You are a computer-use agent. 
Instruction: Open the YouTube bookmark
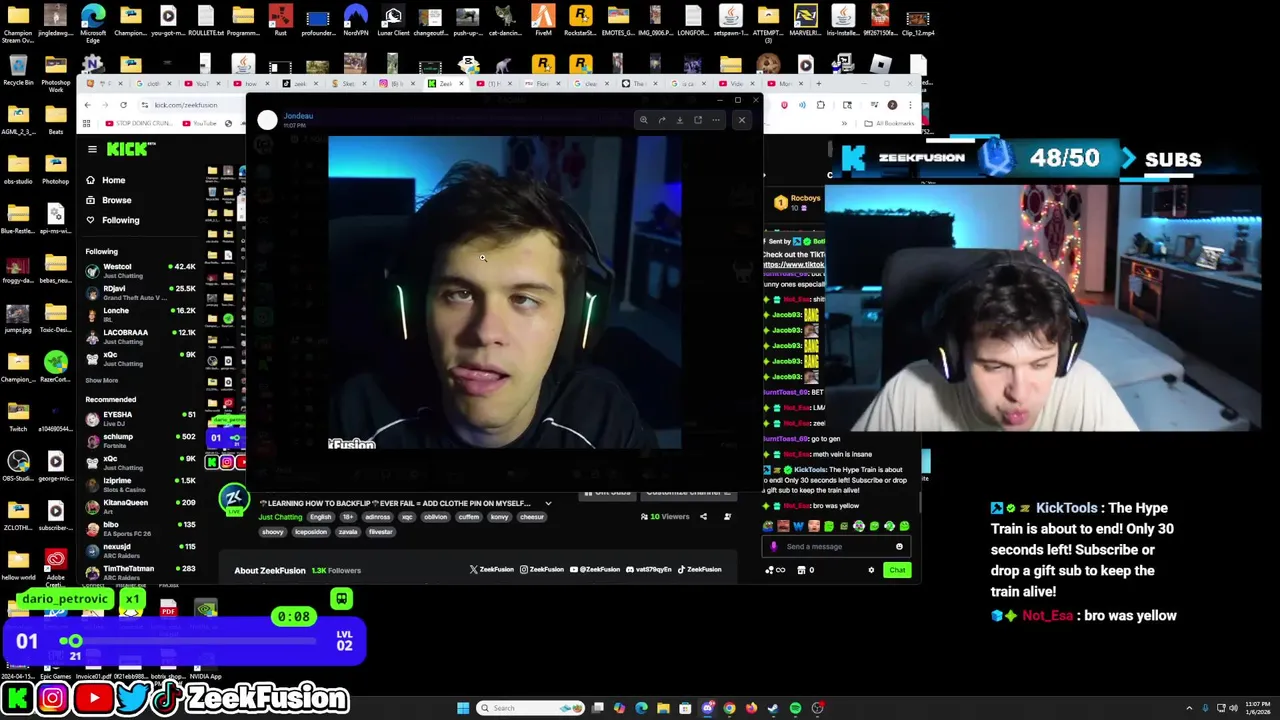[199, 123]
